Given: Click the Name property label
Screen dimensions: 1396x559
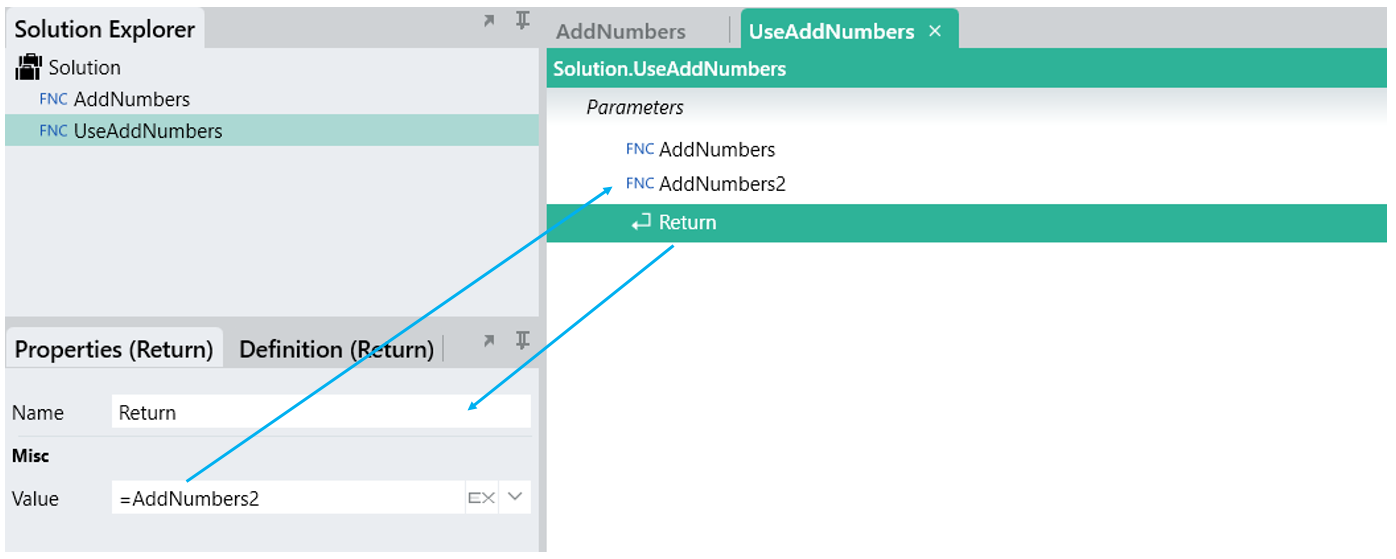Looking at the screenshot, I should (38, 413).
